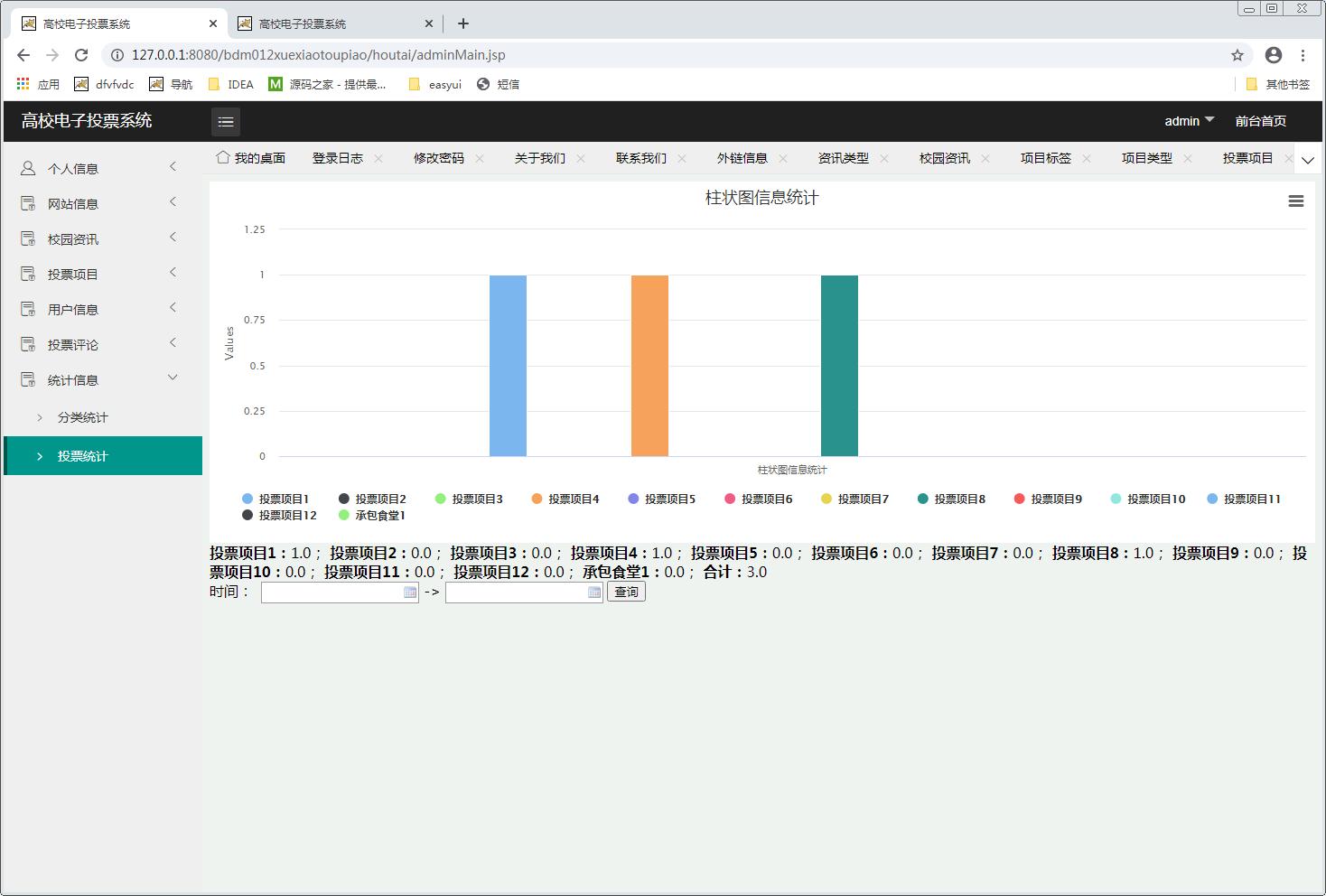
Task: Open a new browser tab
Action: 463,23
